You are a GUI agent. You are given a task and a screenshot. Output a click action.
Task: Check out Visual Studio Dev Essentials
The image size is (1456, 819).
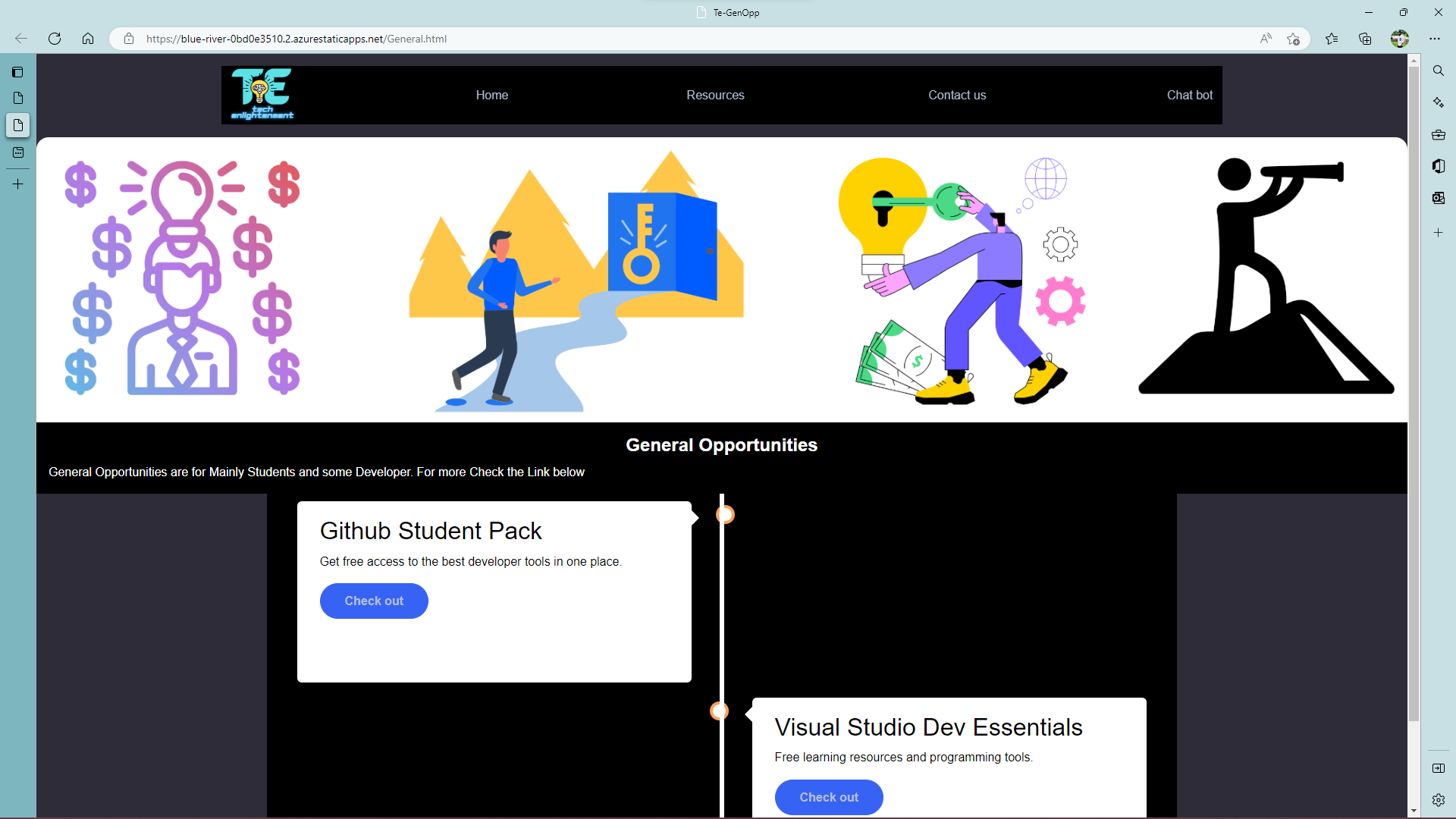(828, 797)
